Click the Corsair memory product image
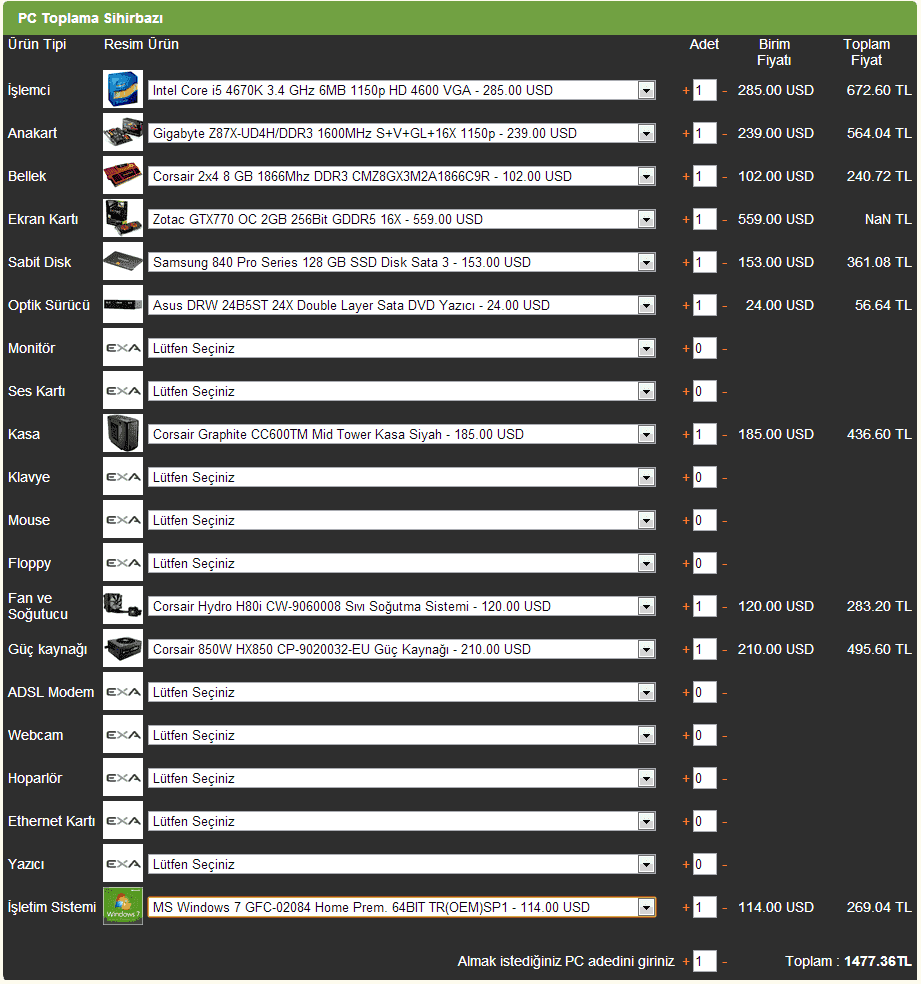The width and height of the screenshot is (921, 984). pos(123,176)
